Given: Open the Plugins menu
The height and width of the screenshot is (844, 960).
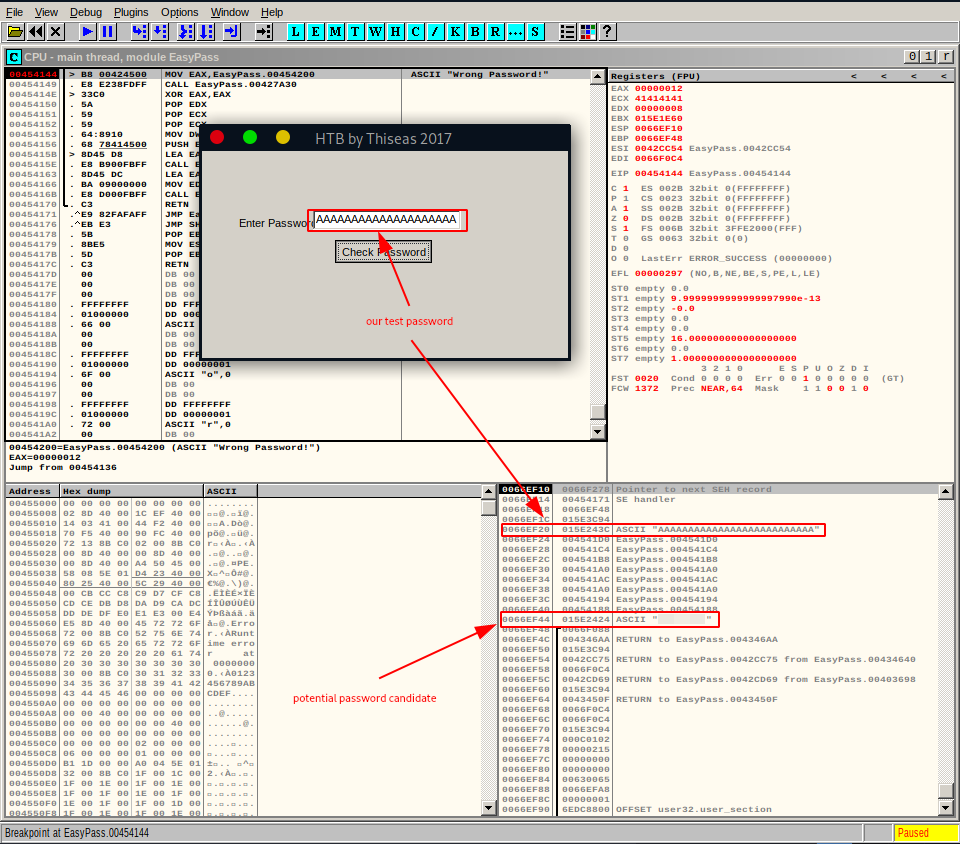Looking at the screenshot, I should click(131, 12).
